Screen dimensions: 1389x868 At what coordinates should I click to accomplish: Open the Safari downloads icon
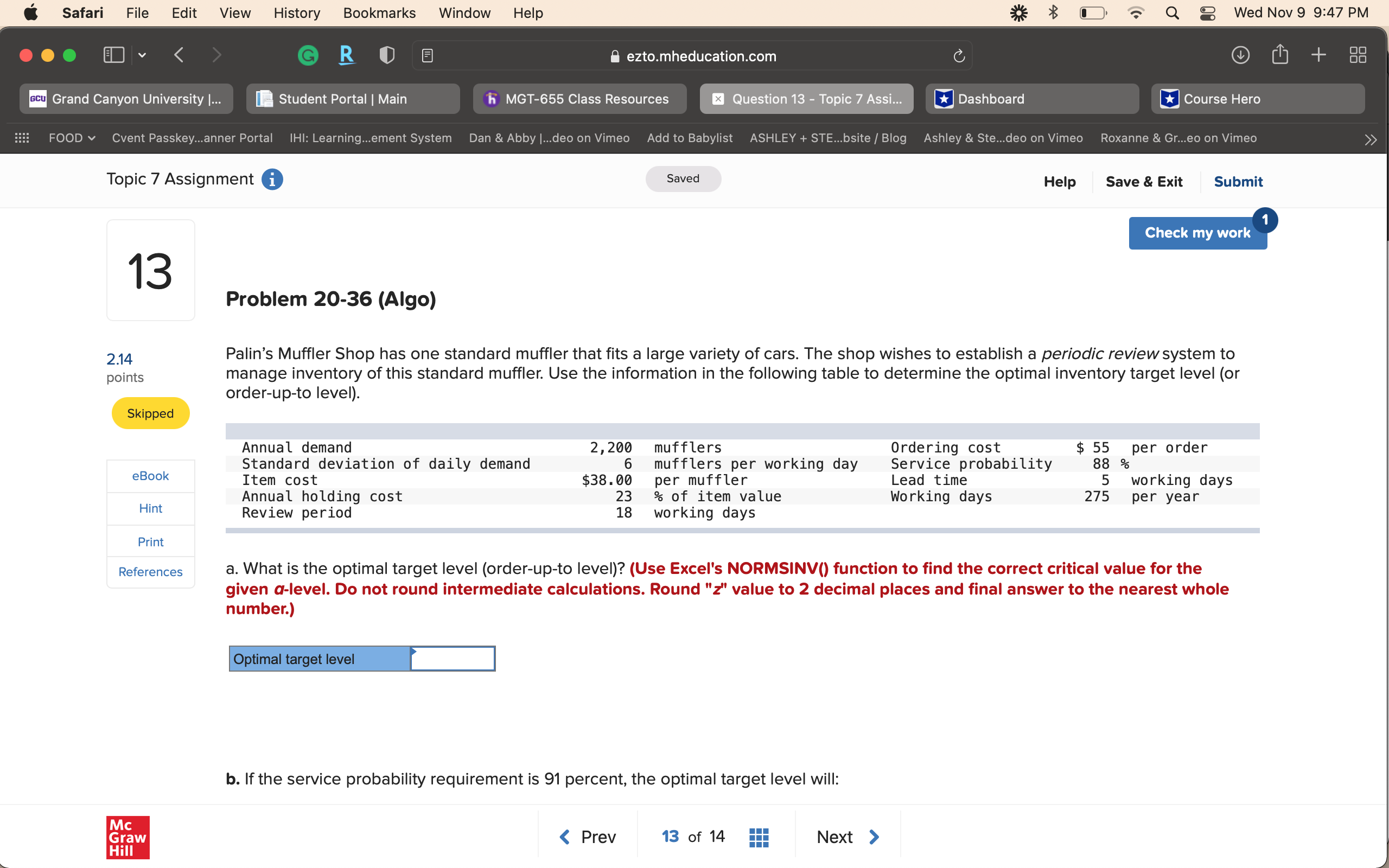pyautogui.click(x=1240, y=55)
